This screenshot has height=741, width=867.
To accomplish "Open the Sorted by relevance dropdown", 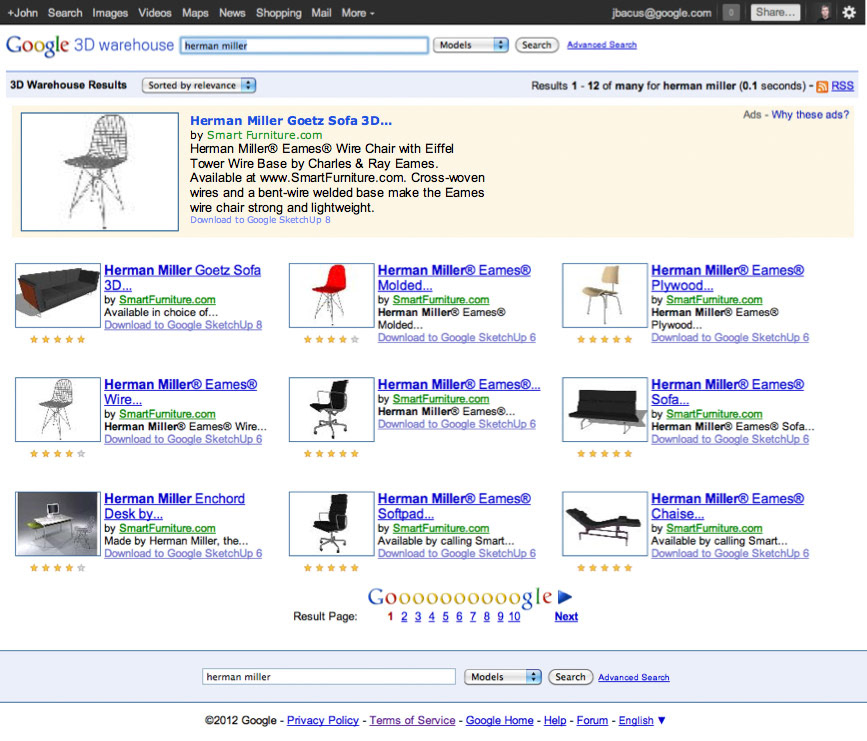I will point(199,85).
